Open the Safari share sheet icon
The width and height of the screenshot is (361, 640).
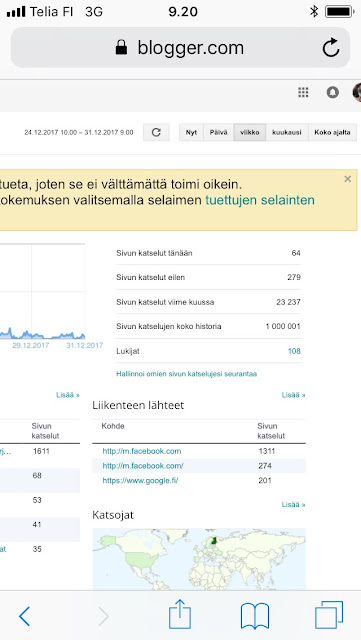click(180, 614)
